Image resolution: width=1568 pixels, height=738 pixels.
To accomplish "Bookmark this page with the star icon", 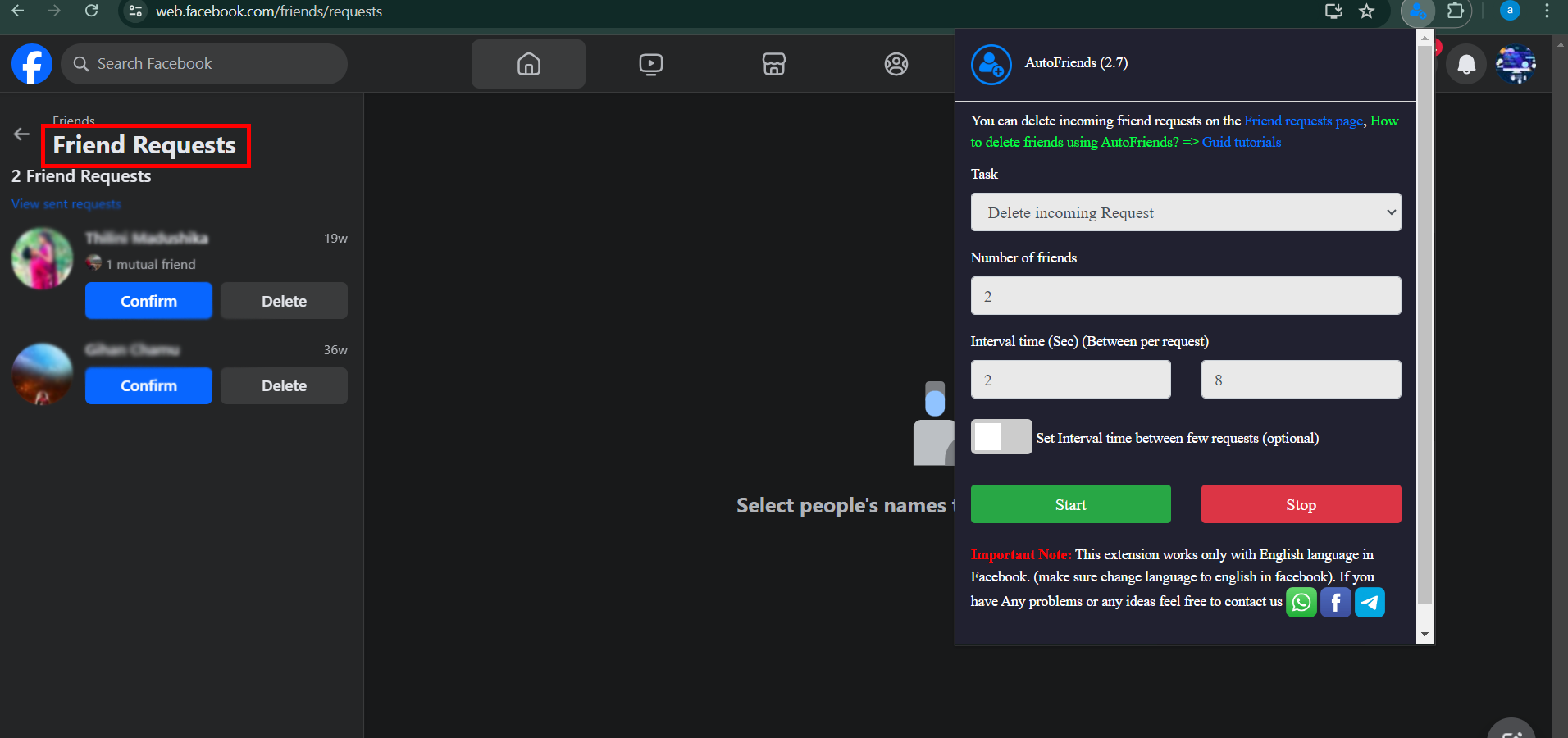I will pyautogui.click(x=1366, y=11).
